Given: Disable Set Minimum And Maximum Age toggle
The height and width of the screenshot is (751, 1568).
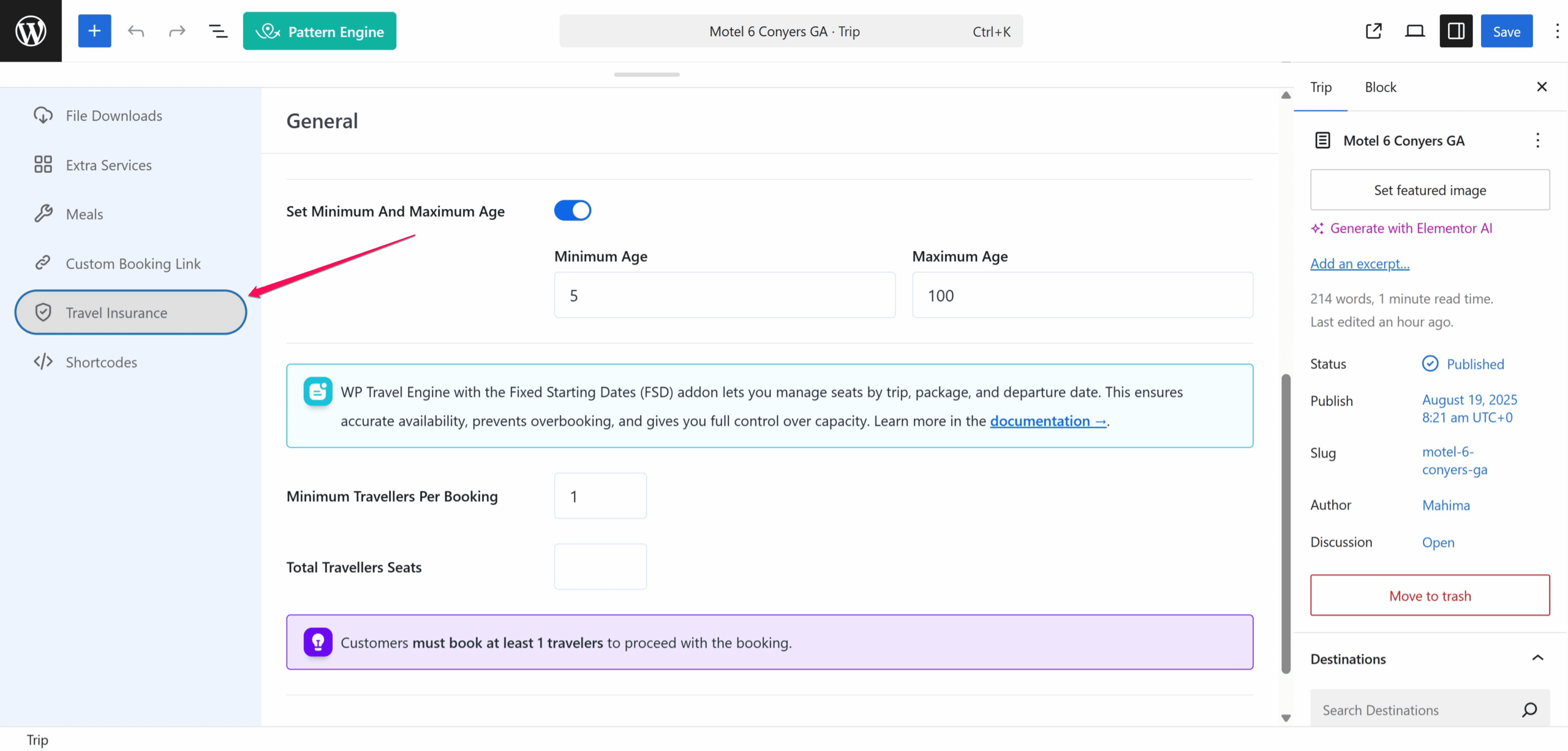Looking at the screenshot, I should [572, 211].
